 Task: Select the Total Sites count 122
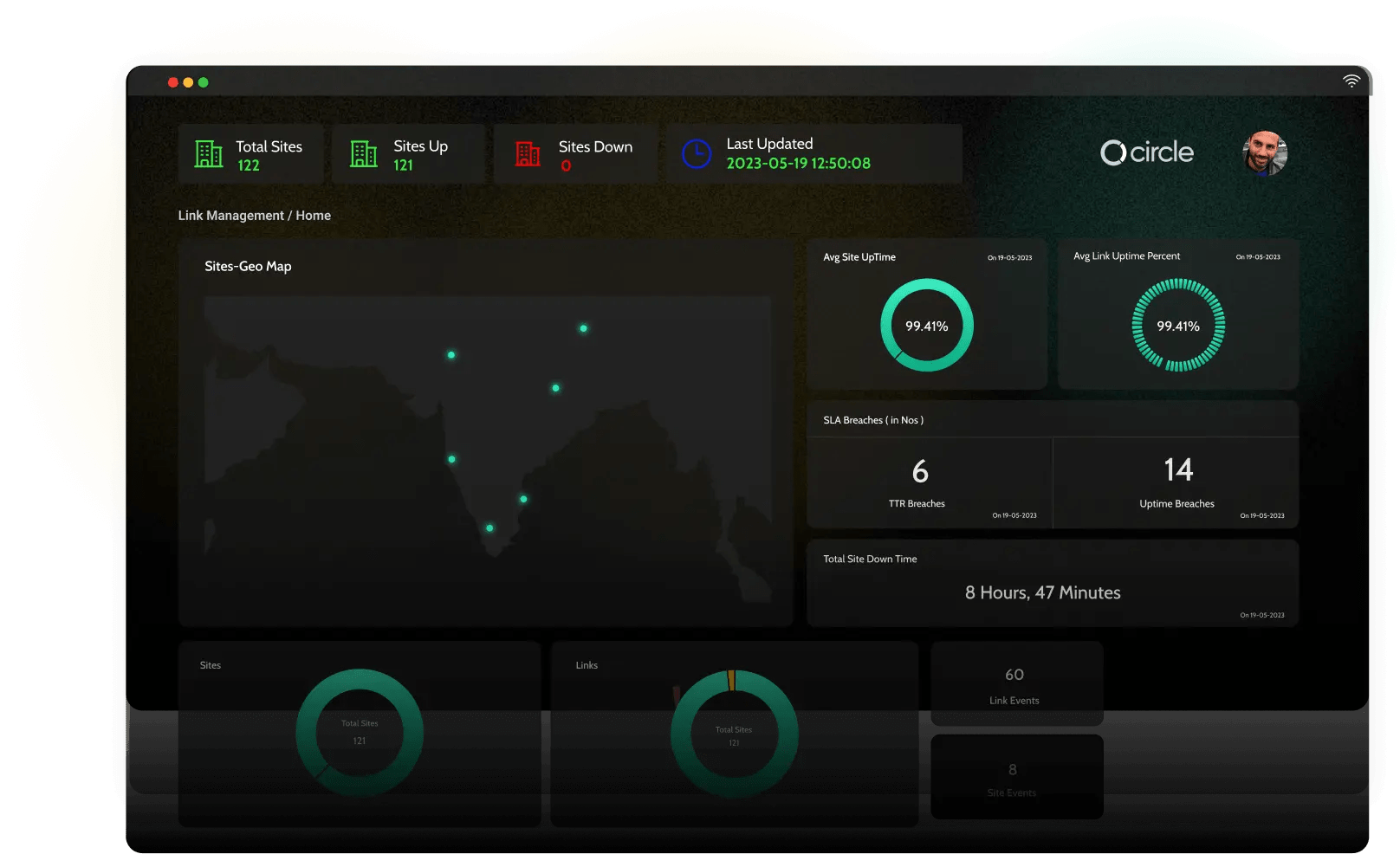pos(249,165)
